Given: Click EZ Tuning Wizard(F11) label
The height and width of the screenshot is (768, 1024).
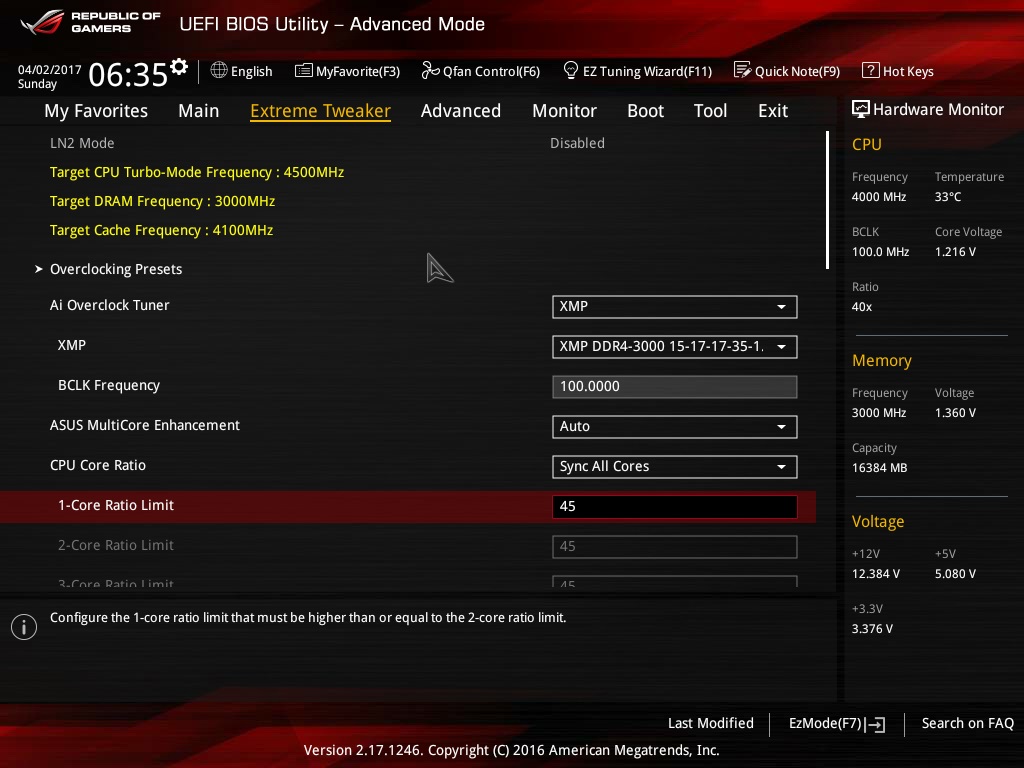Looking at the screenshot, I should 647,71.
